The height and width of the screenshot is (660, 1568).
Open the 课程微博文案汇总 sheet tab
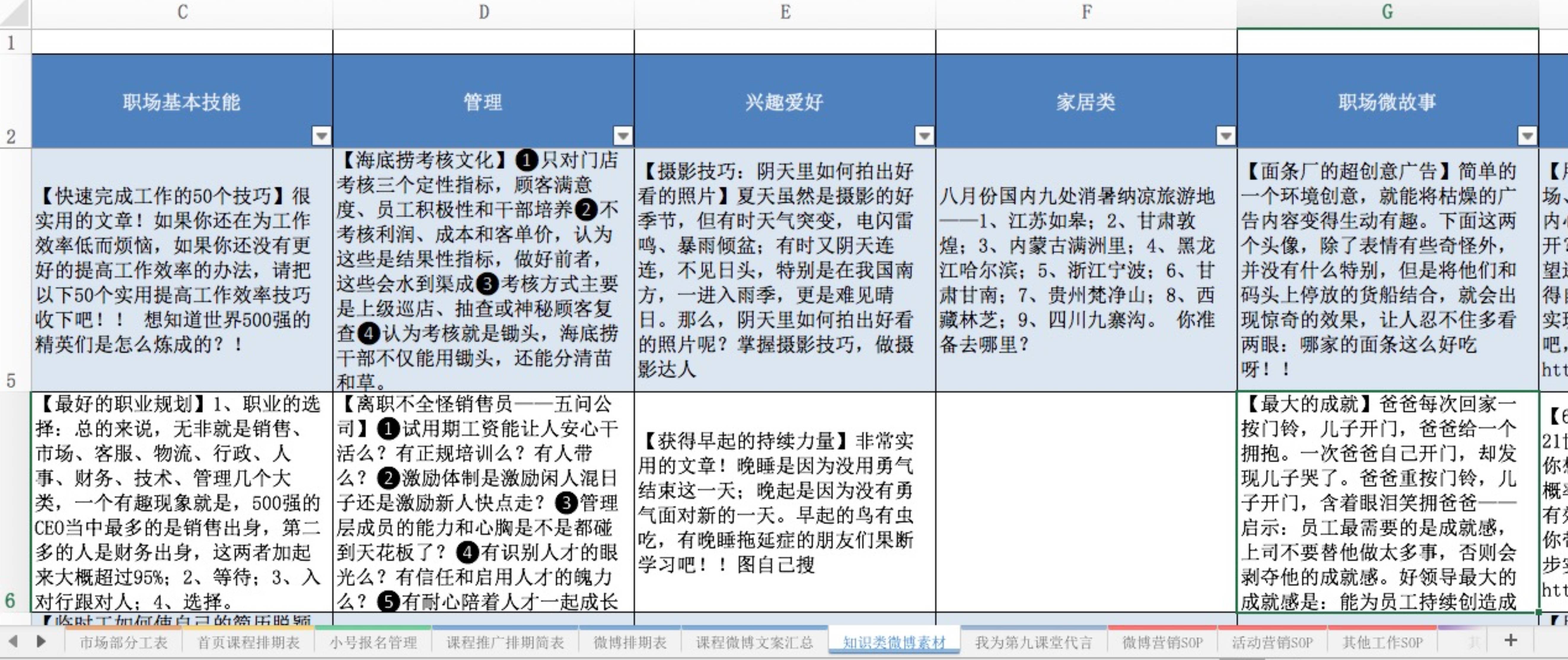click(x=754, y=642)
